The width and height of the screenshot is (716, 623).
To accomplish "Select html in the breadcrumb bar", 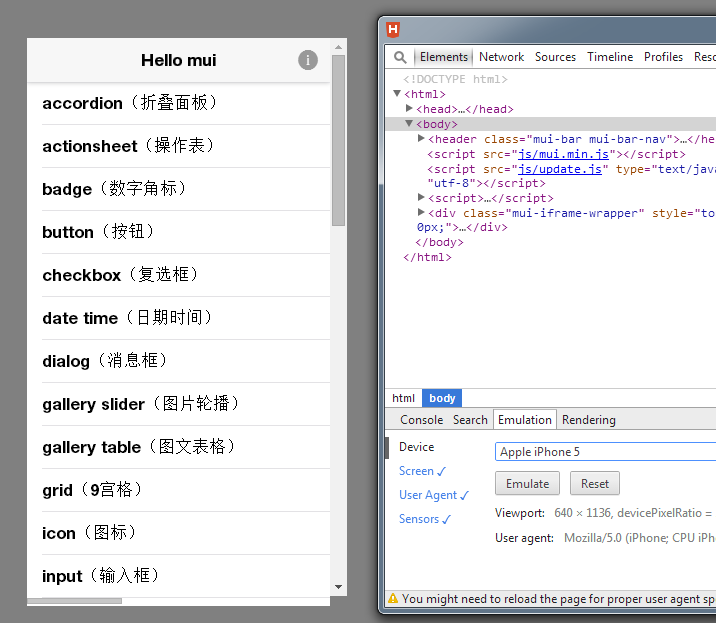I will (403, 398).
